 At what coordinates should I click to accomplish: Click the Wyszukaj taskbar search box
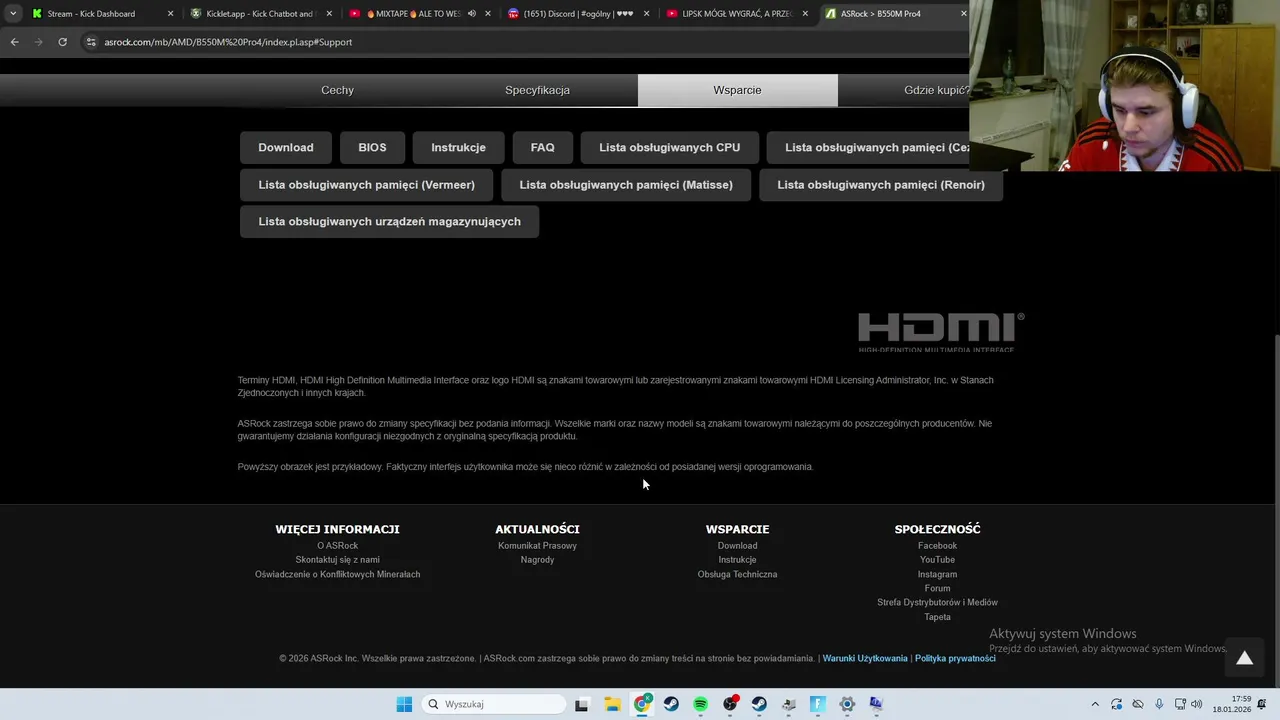coord(494,704)
